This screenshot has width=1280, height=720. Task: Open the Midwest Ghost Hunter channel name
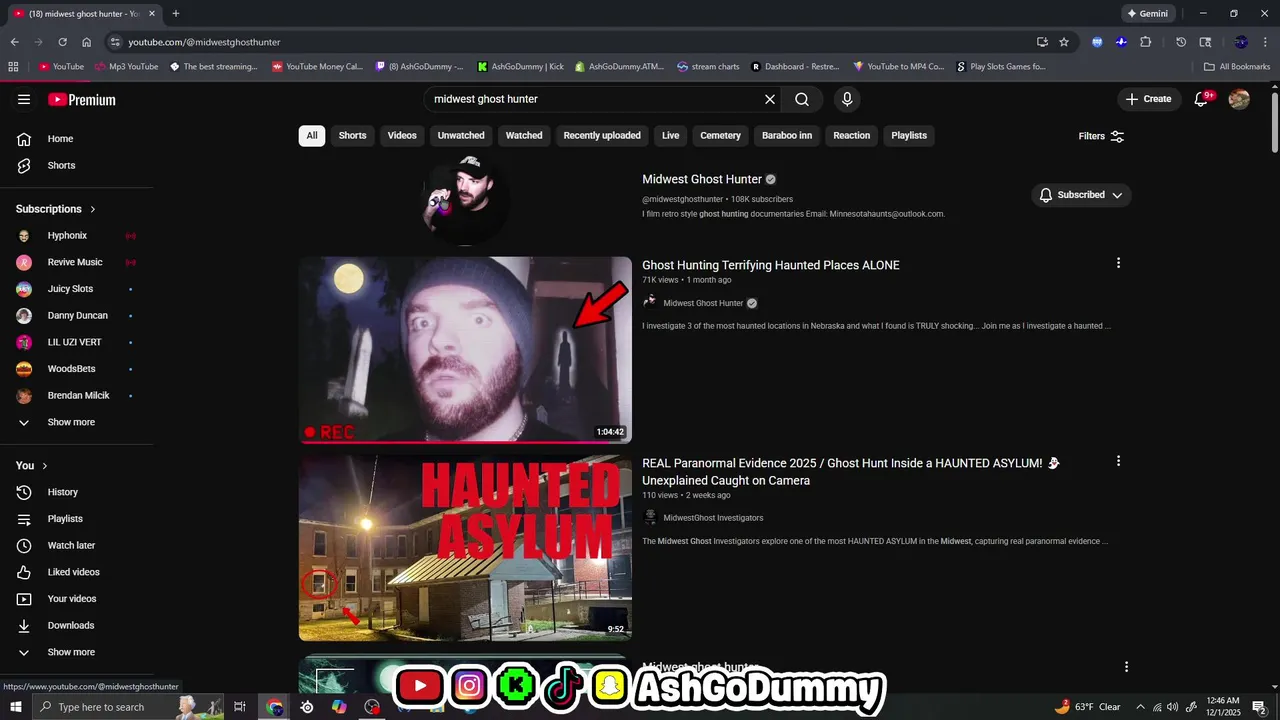pos(702,179)
